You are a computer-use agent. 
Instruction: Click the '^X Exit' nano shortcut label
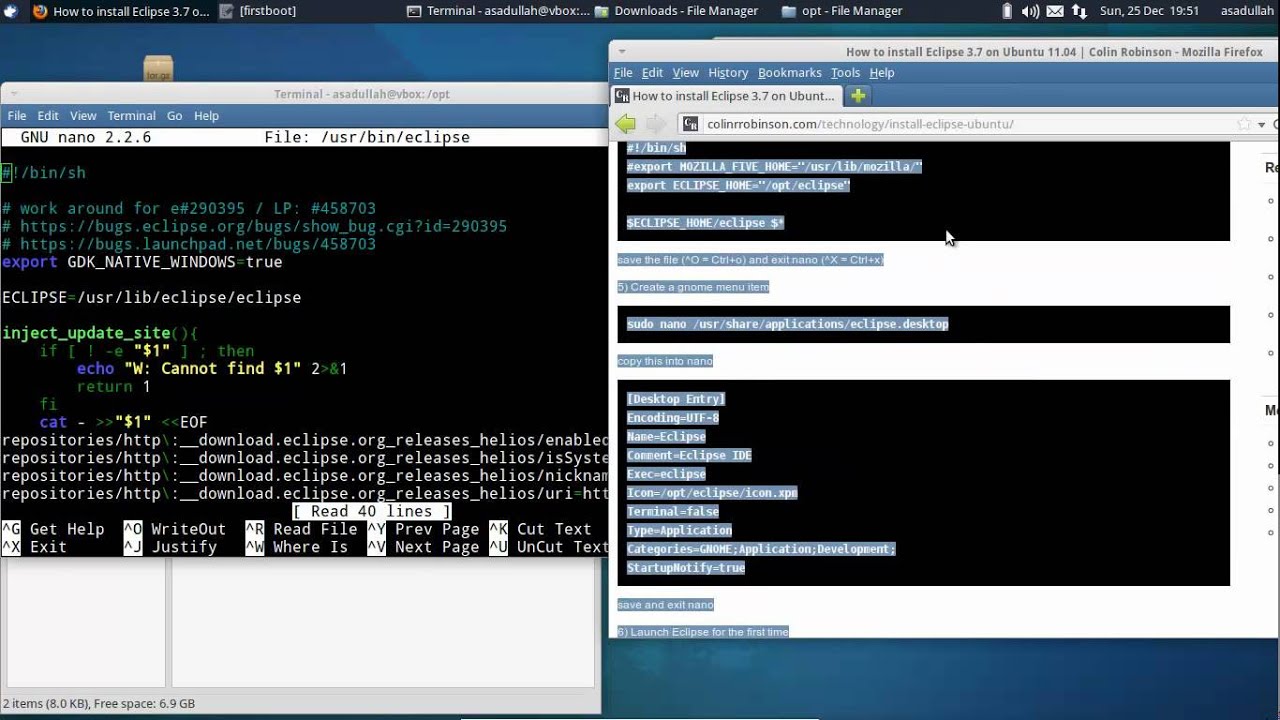[34, 547]
